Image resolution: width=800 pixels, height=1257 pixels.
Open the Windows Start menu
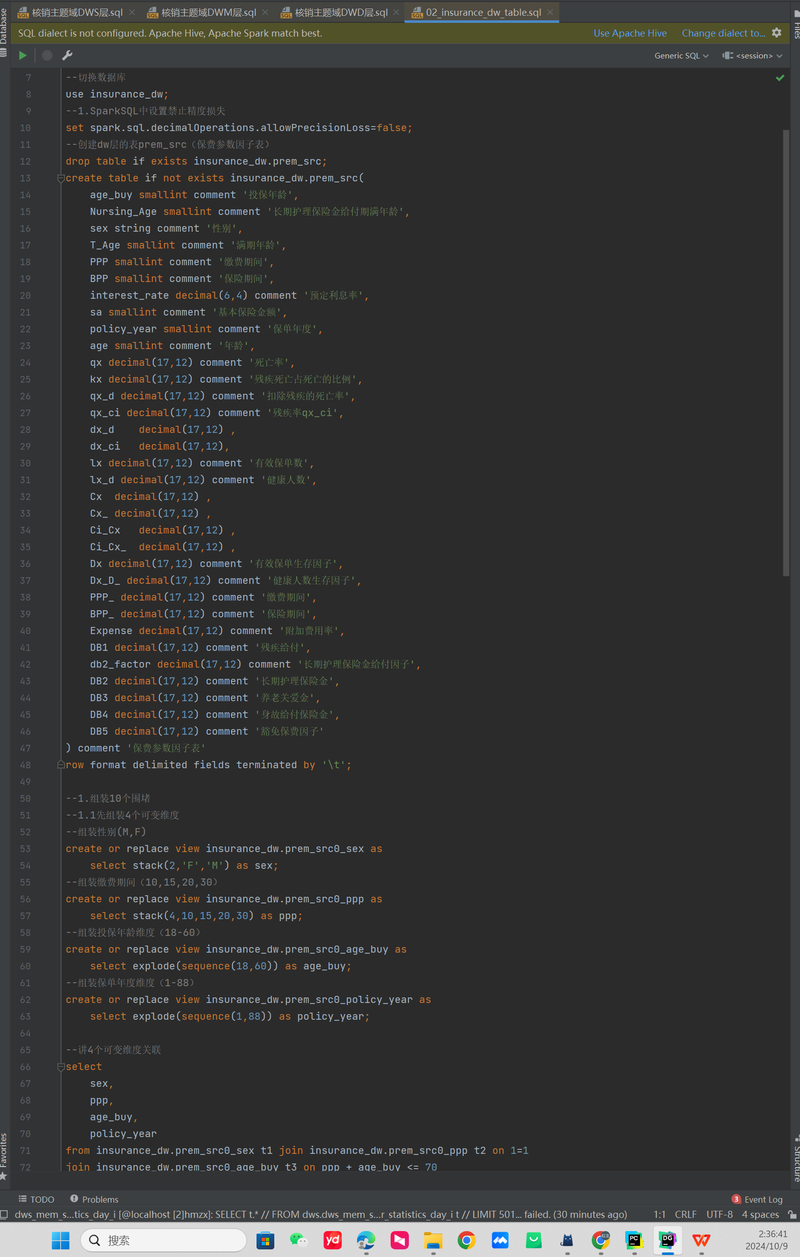61,1240
